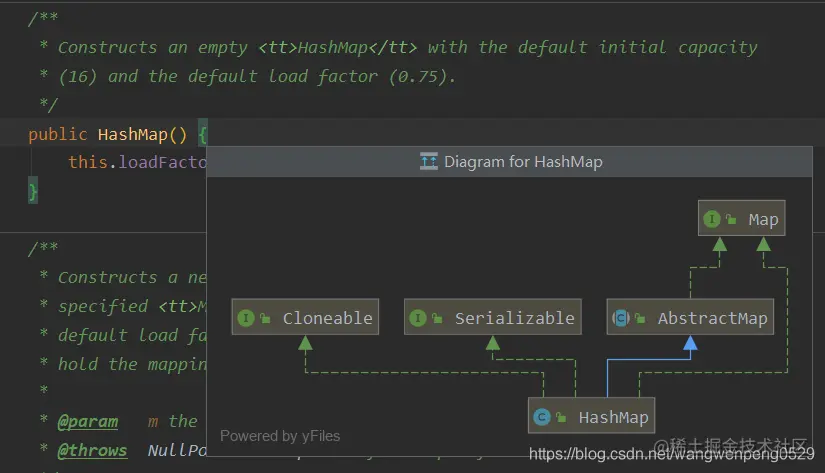The height and width of the screenshot is (473, 825).
Task: Click the 'Constructs an empty' comment line
Action: [398, 47]
